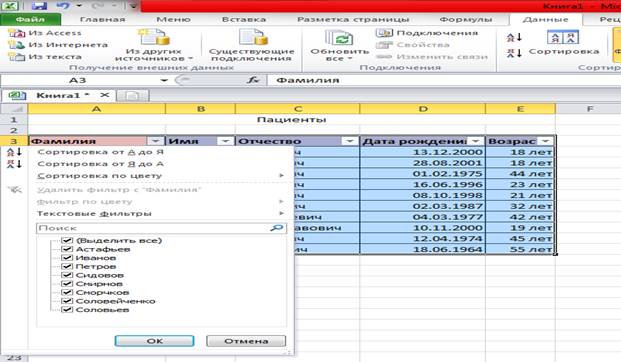Viewport: 621px width, 362px height.
Task: Click the Save icon in quick access toolbar
Action: point(40,6)
